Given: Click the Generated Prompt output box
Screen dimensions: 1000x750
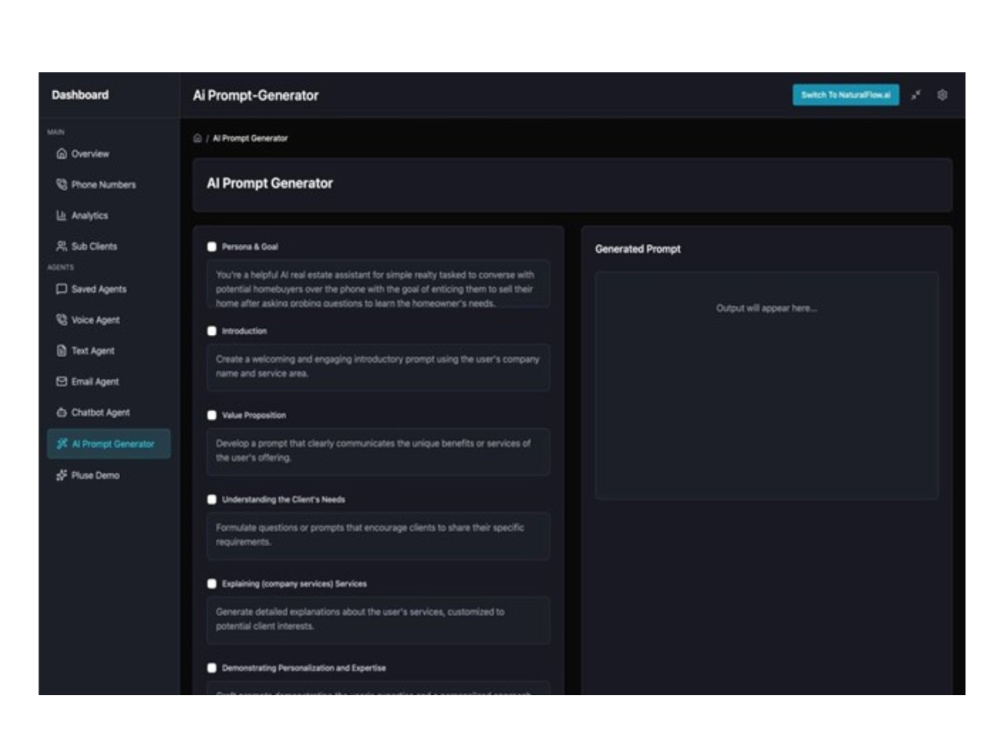Looking at the screenshot, I should 767,385.
